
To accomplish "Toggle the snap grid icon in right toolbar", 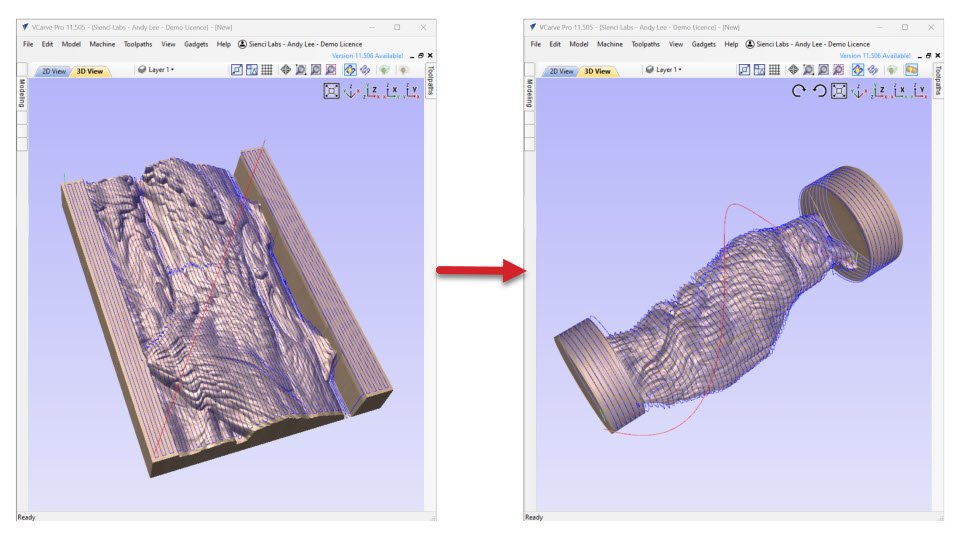I will click(775, 70).
